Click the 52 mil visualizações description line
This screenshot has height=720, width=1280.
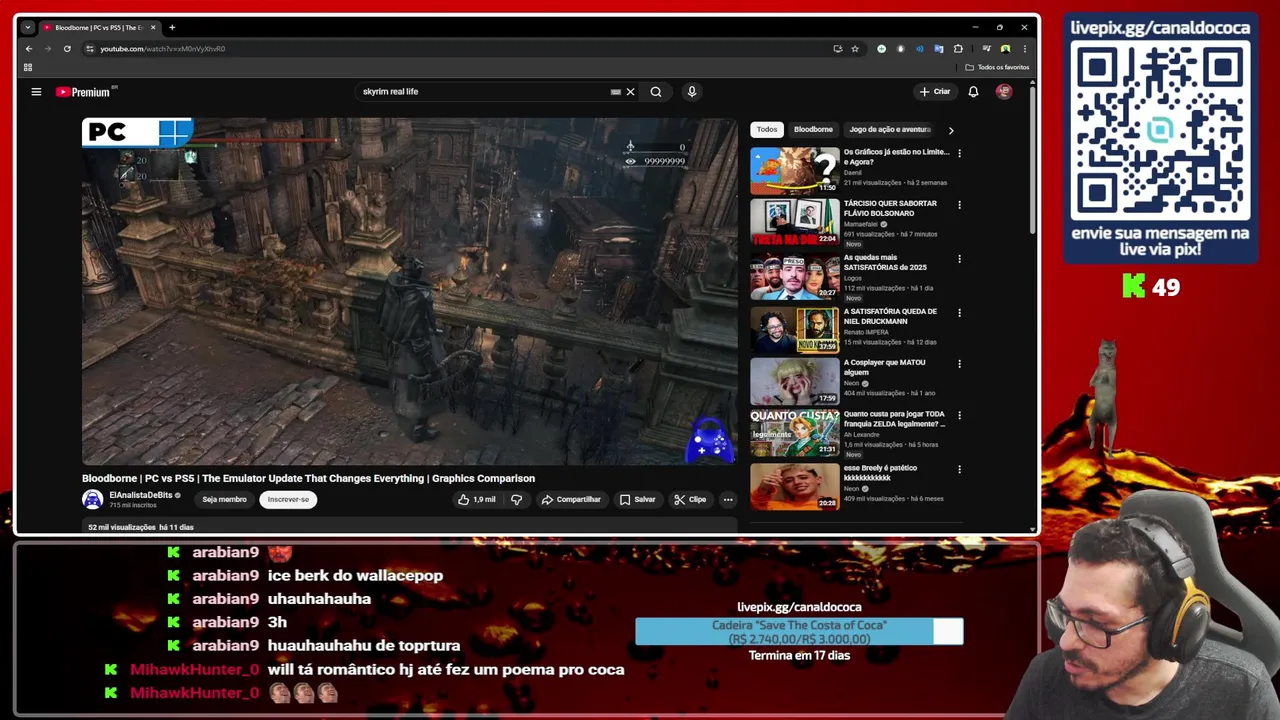coord(141,527)
